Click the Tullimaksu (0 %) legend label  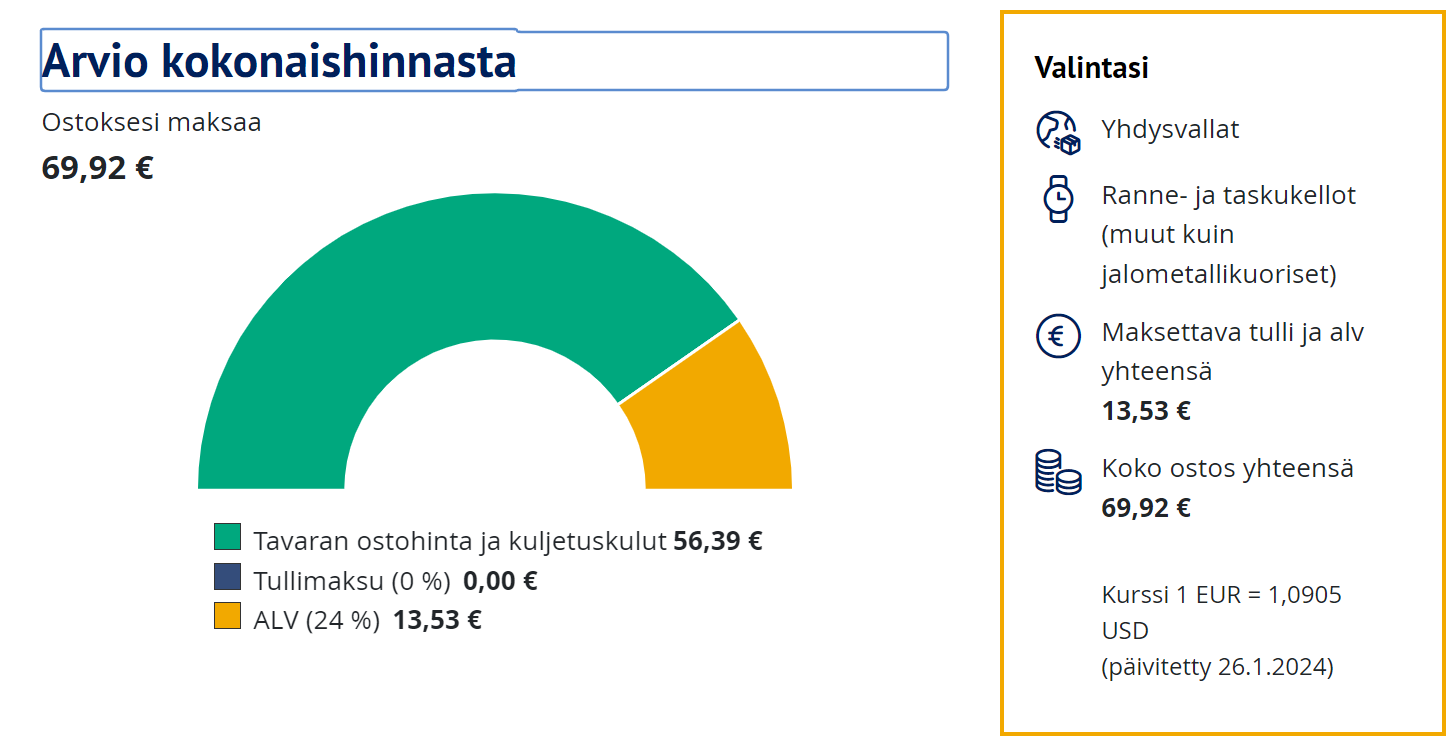click(x=351, y=581)
